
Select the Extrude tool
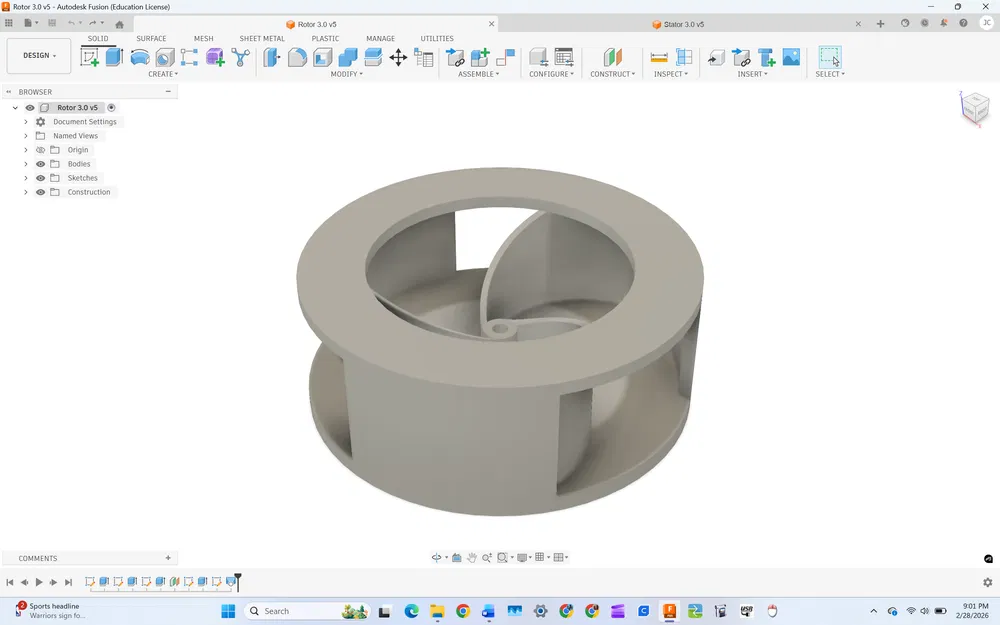114,57
